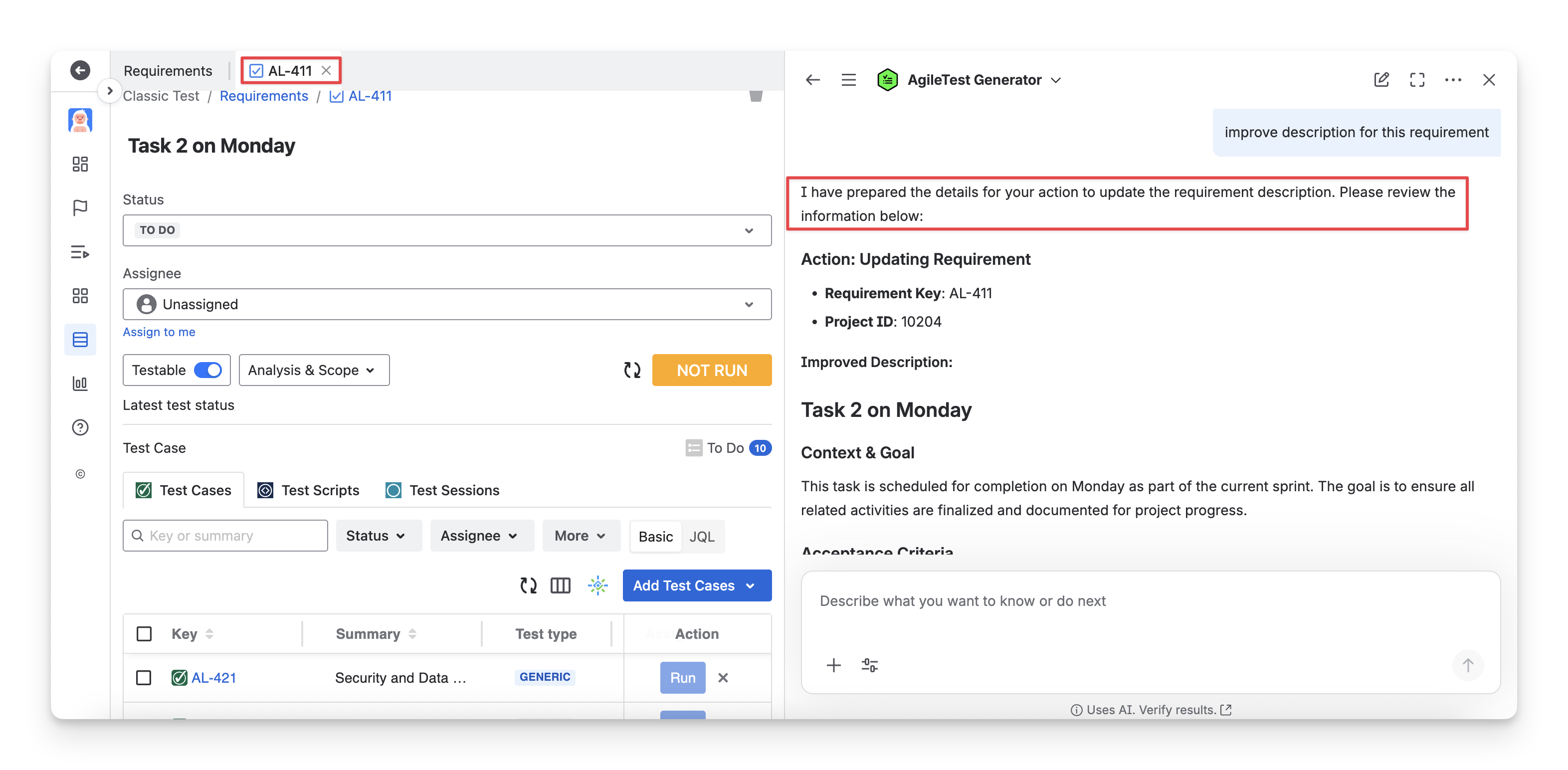Click the reports chart icon in sidebar

80,384
